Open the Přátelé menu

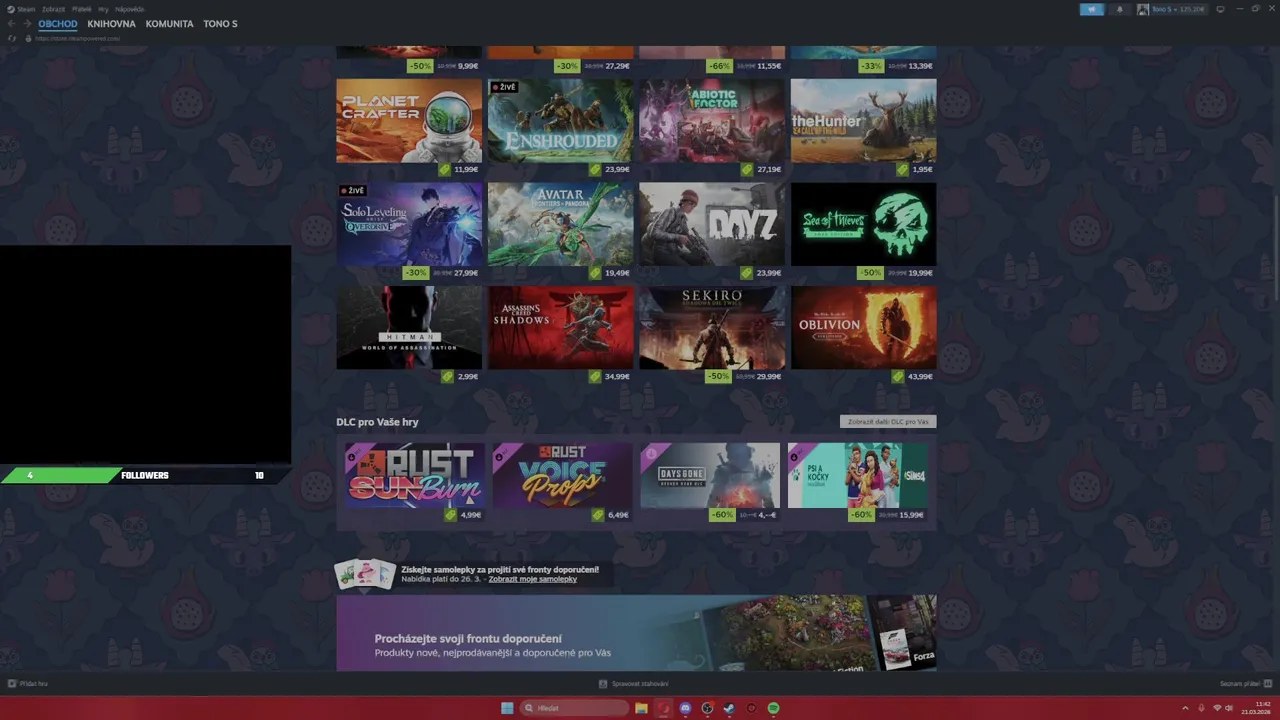coord(81,9)
